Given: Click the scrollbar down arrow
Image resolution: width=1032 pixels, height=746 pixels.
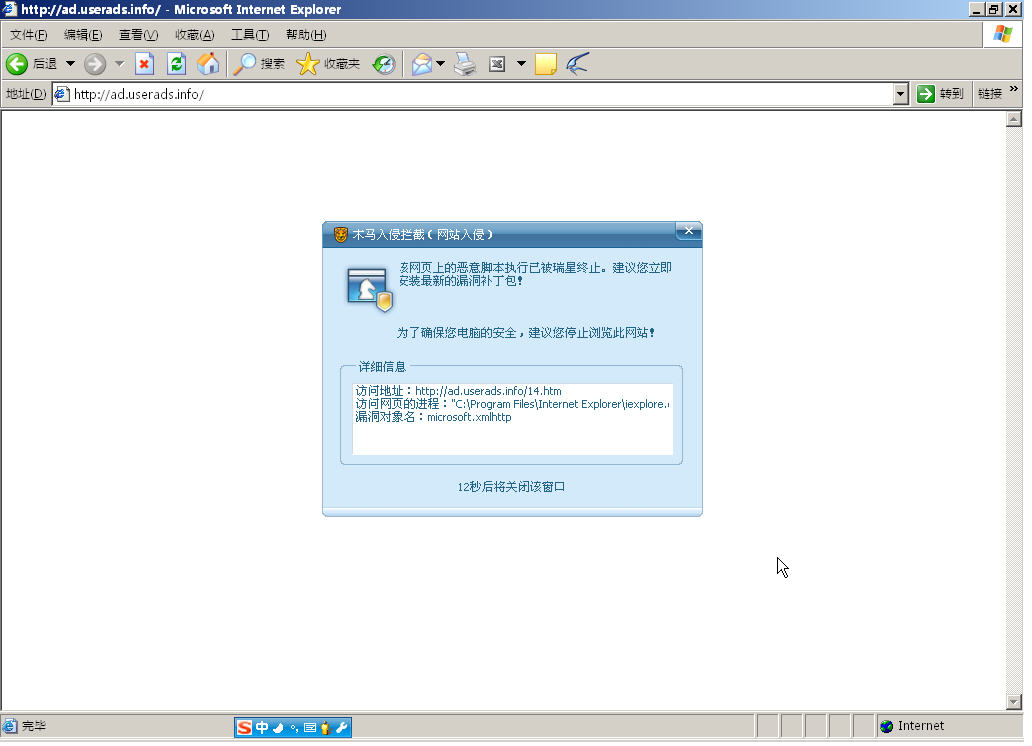Looking at the screenshot, I should point(1014,702).
